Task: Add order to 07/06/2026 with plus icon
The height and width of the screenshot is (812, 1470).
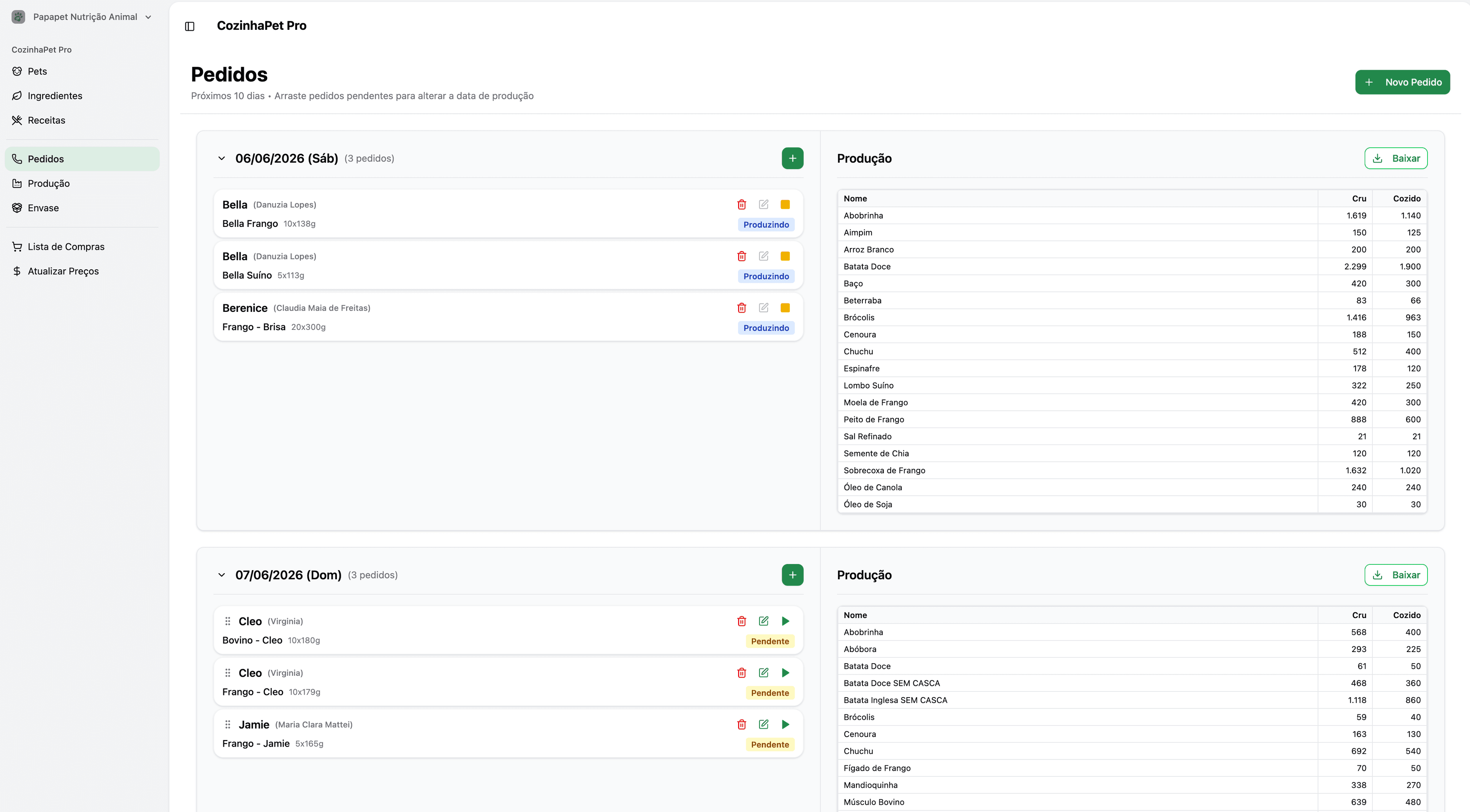Action: click(x=793, y=575)
